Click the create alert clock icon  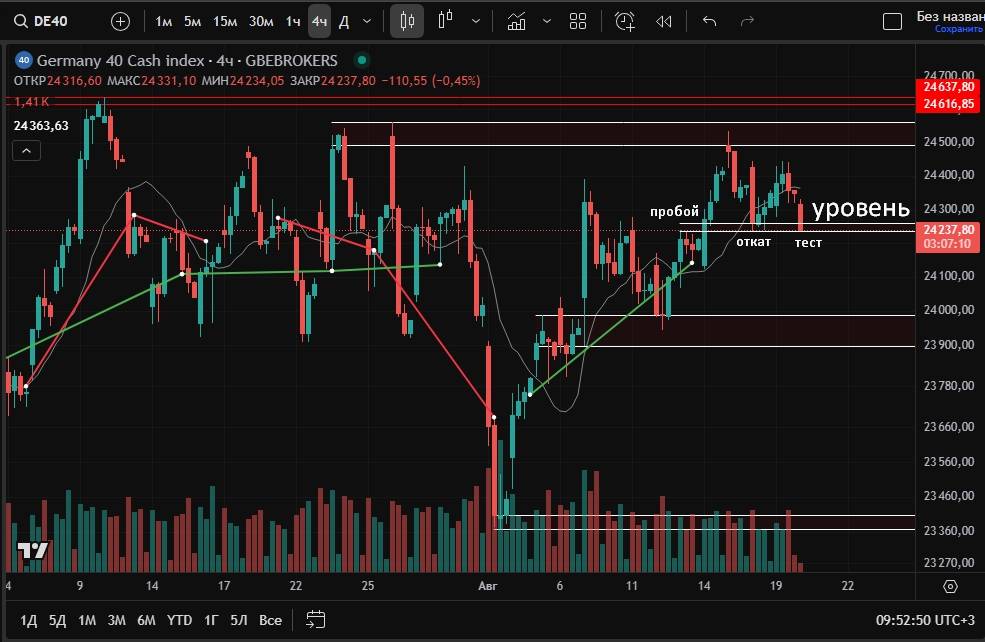(x=625, y=21)
